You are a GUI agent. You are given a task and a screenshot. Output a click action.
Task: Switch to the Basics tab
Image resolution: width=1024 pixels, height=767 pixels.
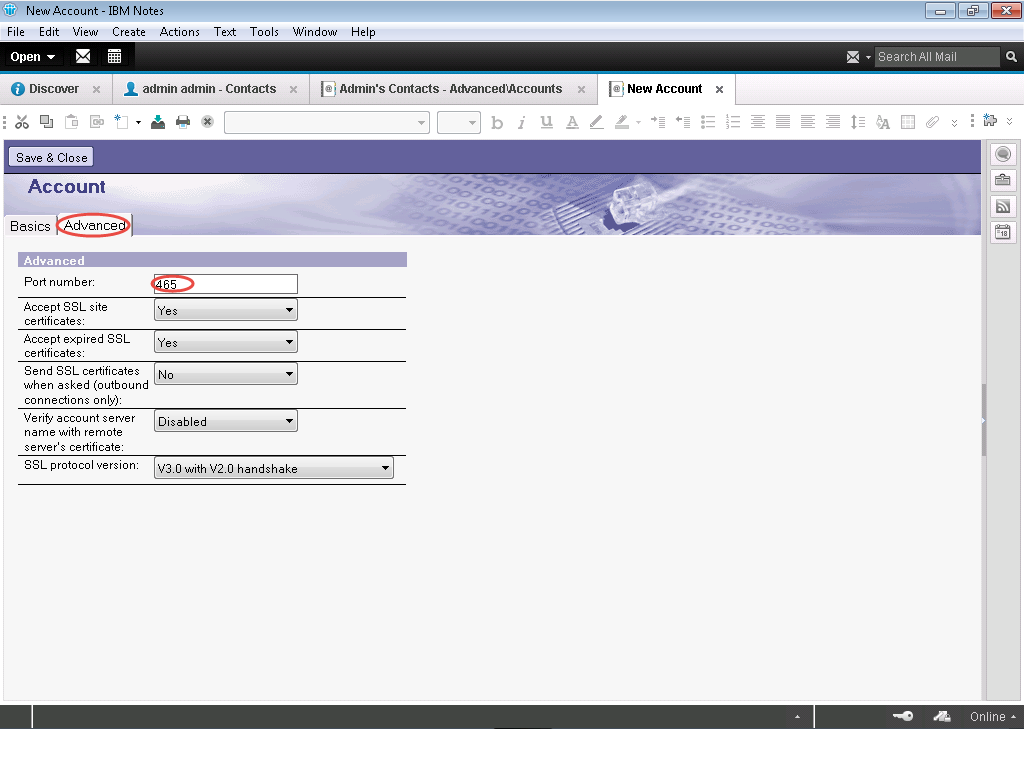30,226
